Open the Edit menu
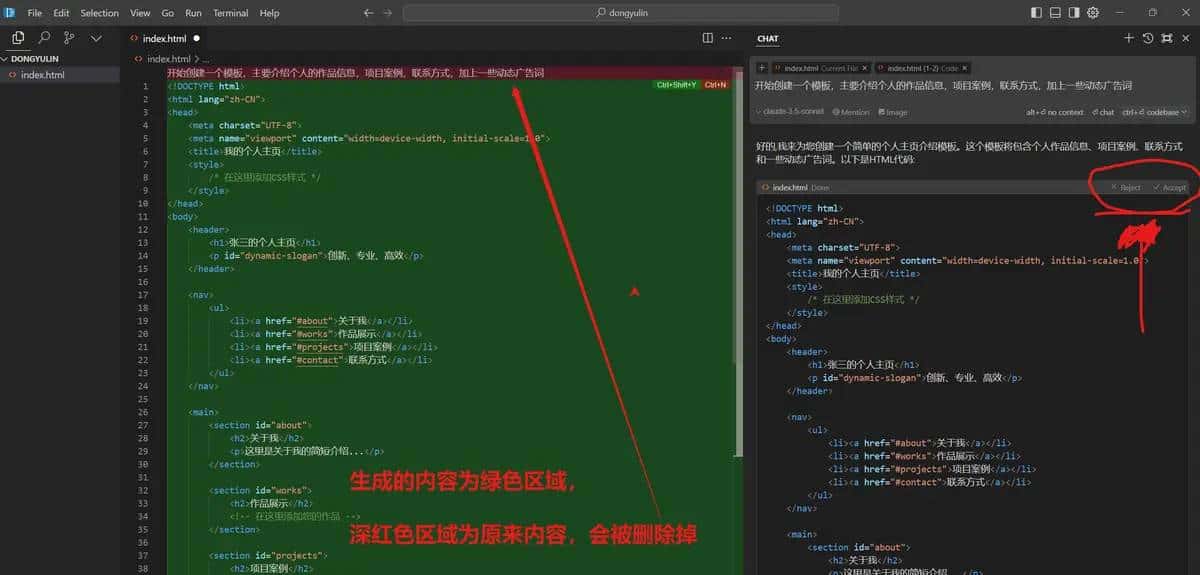Image resolution: width=1200 pixels, height=575 pixels. point(61,13)
